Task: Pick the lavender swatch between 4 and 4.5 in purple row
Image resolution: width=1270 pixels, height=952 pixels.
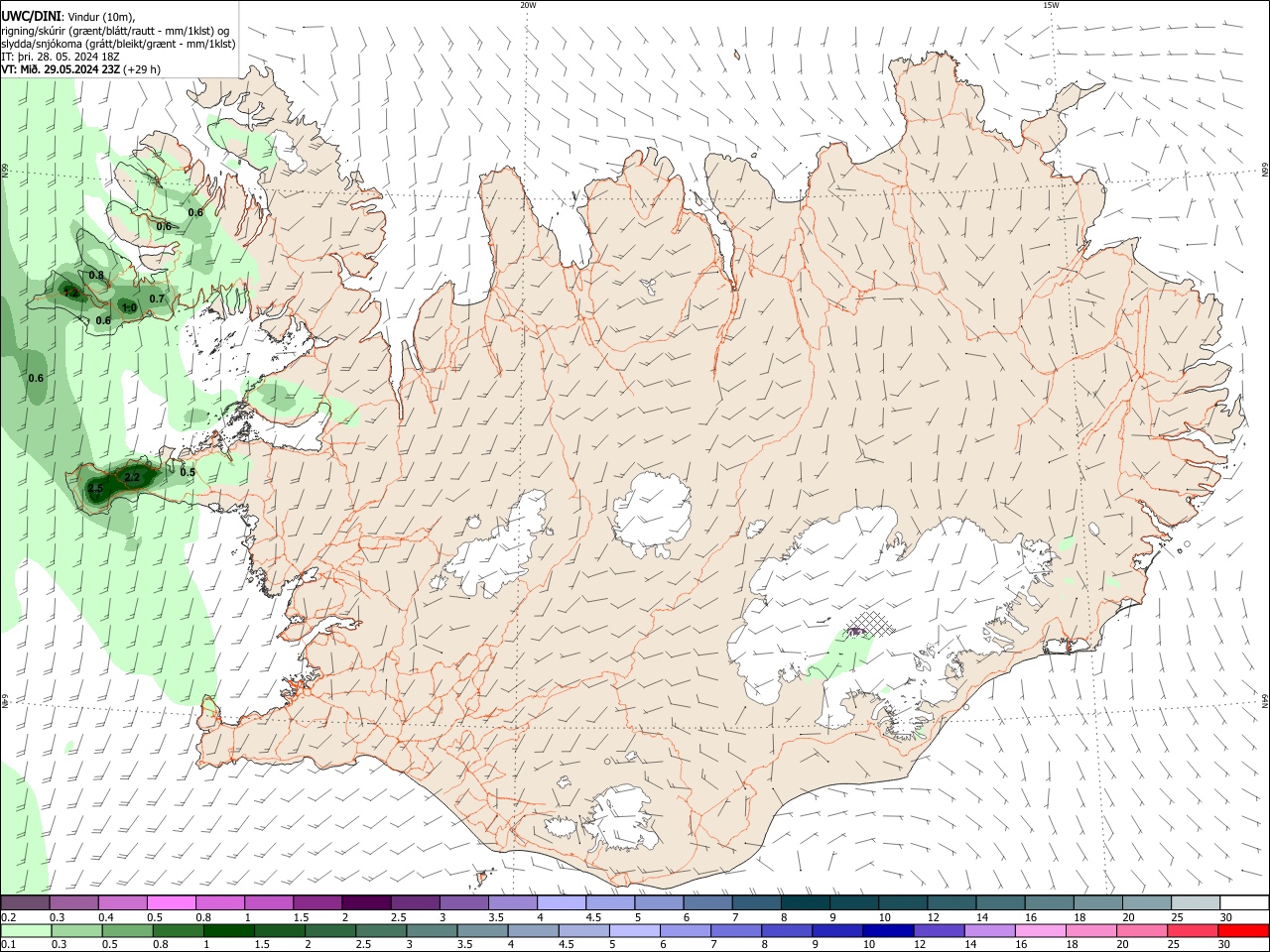Action: point(561,903)
